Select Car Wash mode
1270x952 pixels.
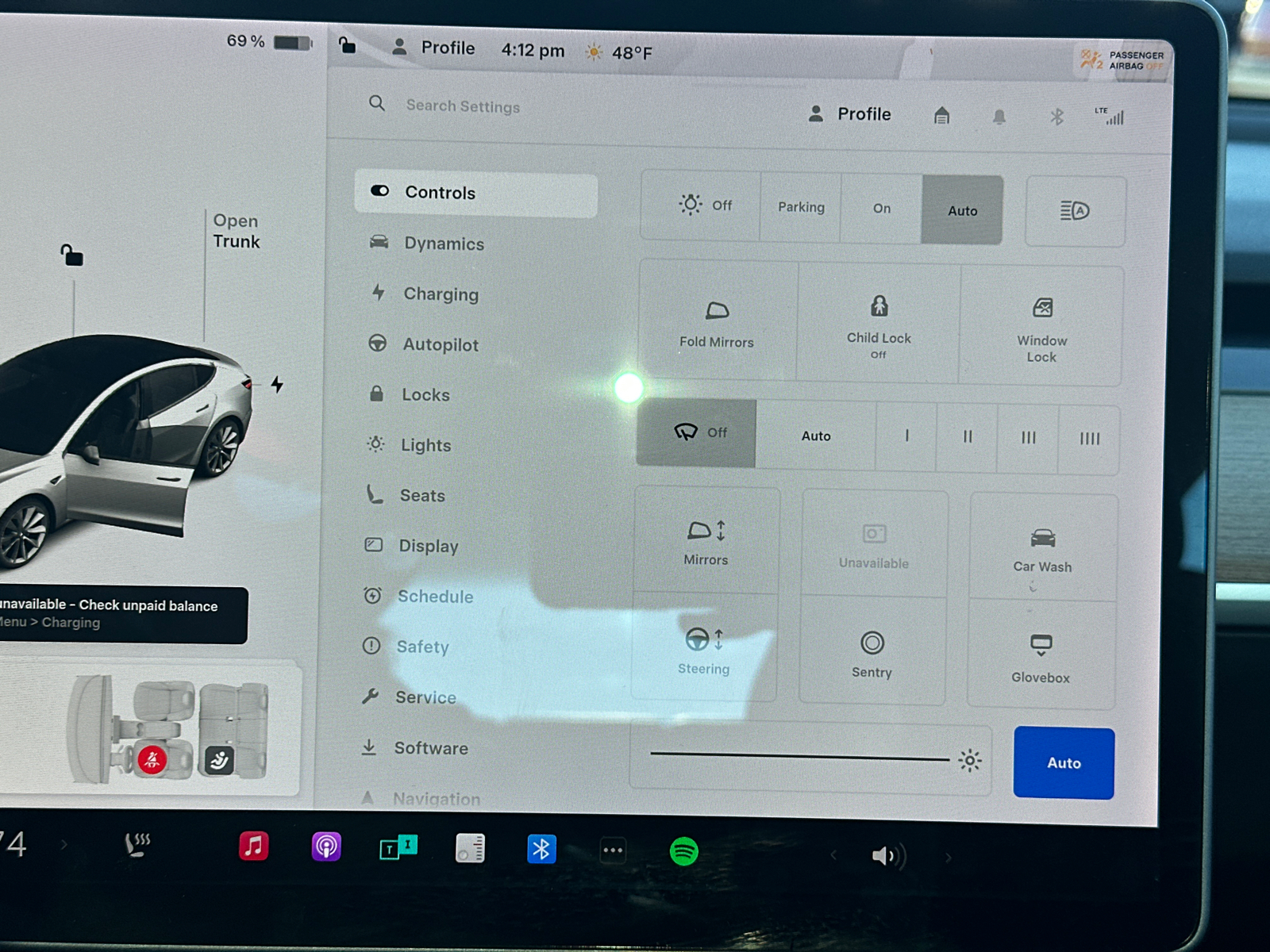(1041, 547)
